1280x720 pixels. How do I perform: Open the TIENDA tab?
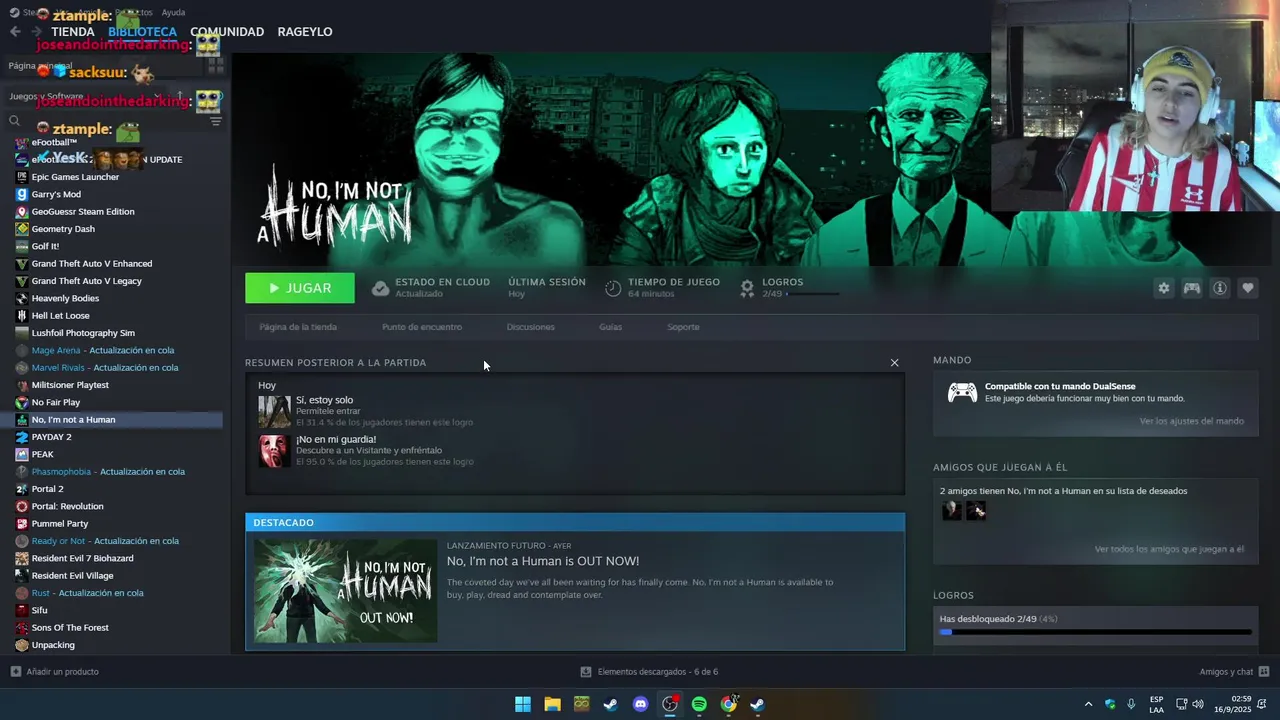click(73, 32)
